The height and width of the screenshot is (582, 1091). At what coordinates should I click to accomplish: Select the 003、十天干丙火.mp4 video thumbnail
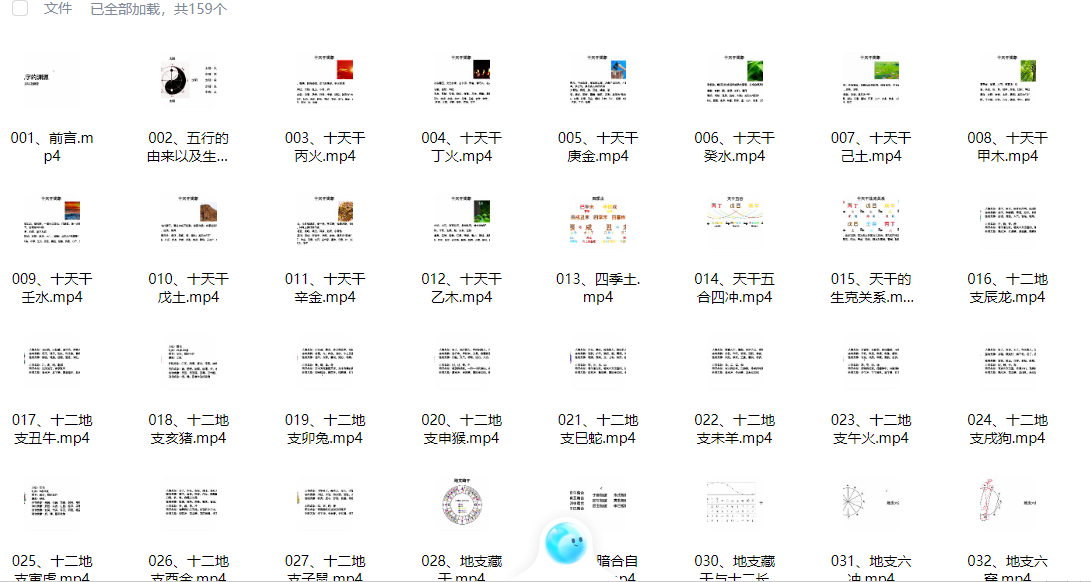[325, 80]
